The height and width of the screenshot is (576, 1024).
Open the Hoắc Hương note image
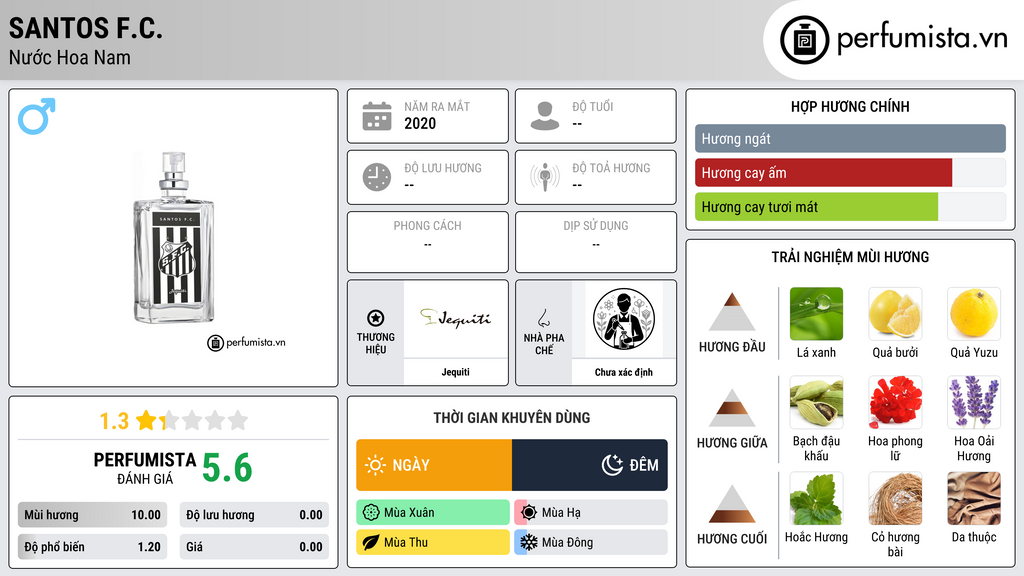[x=816, y=499]
